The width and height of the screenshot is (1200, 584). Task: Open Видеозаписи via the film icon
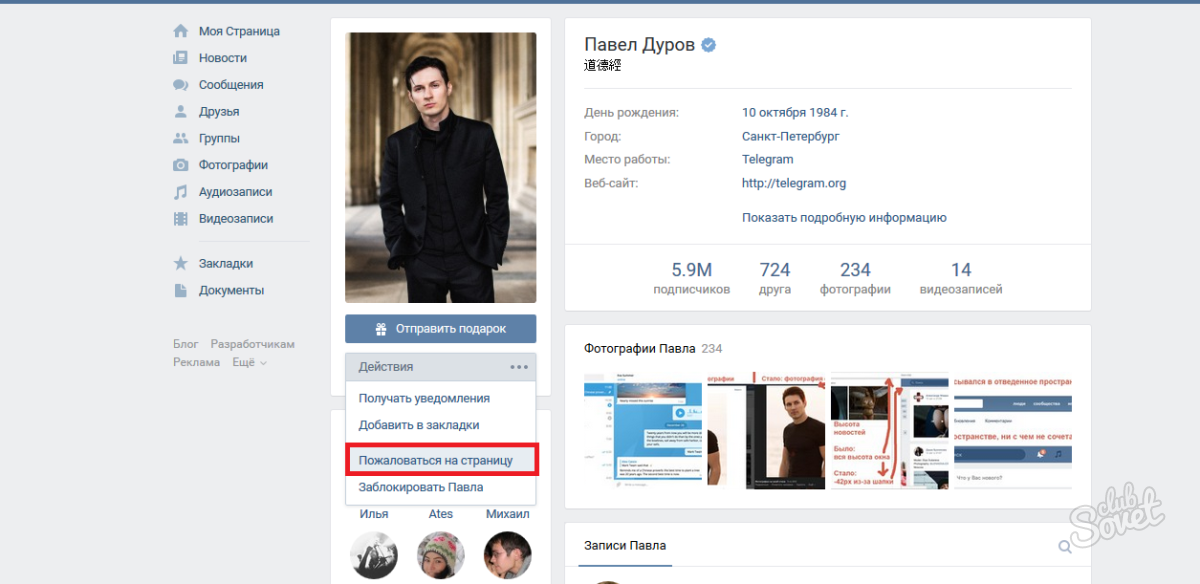[x=180, y=219]
